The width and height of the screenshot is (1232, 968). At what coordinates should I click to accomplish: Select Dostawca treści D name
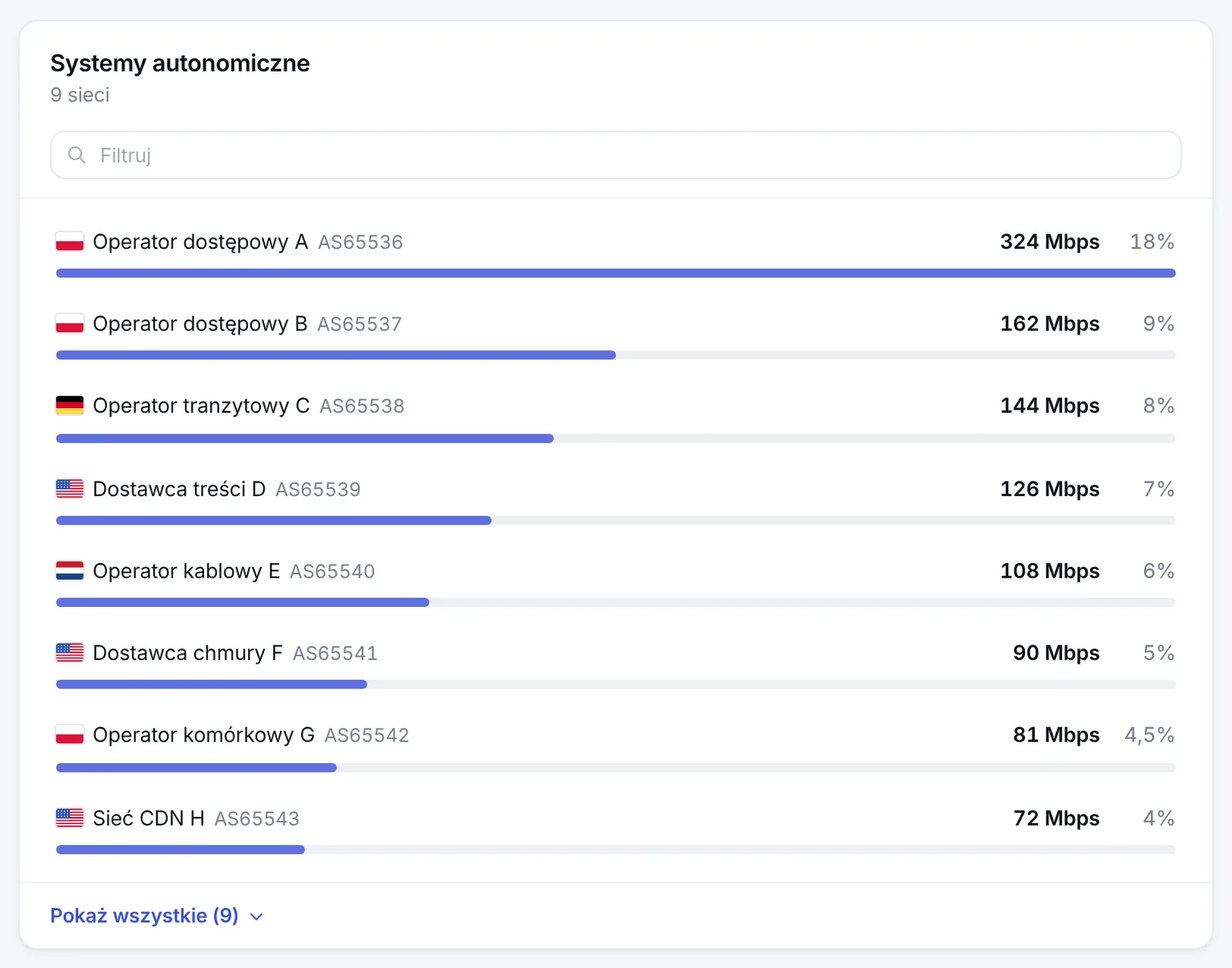click(179, 489)
